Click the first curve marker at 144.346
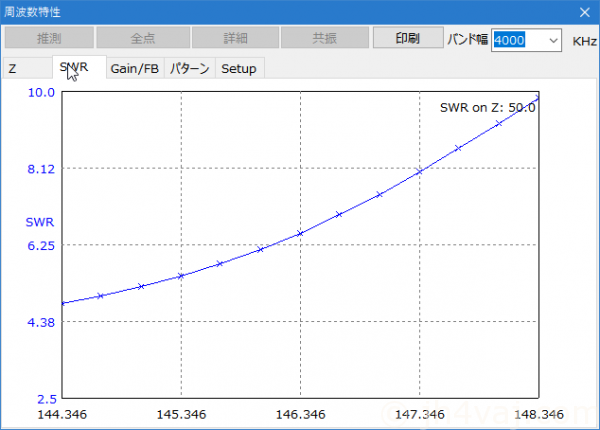This screenshot has width=600, height=430. click(x=62, y=303)
